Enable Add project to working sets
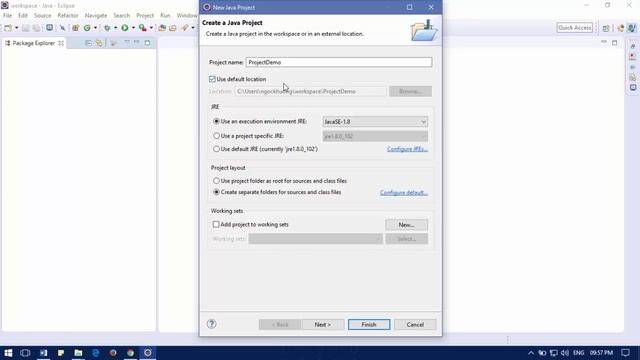 216,224
